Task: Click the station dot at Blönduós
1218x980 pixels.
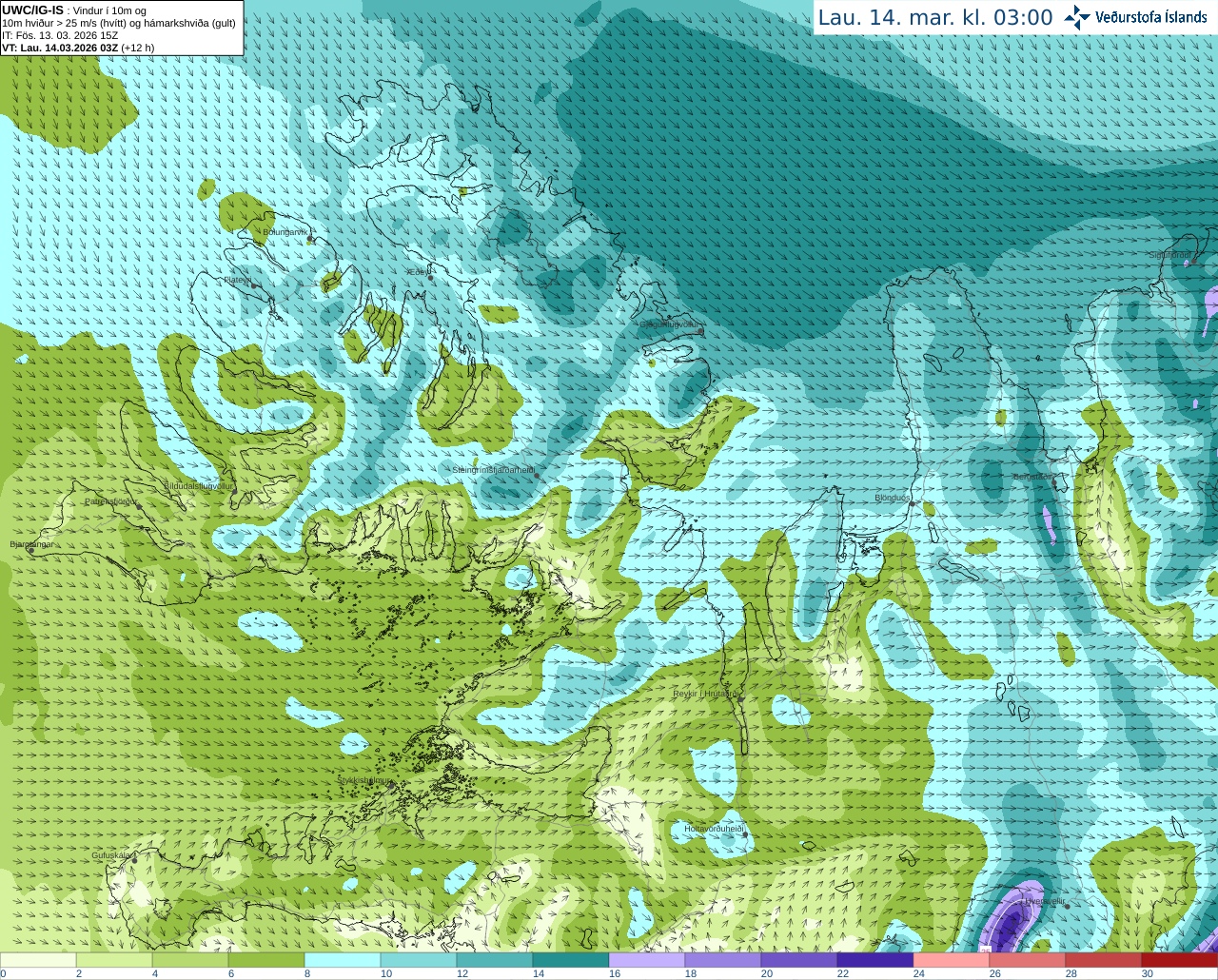Action: point(912,503)
